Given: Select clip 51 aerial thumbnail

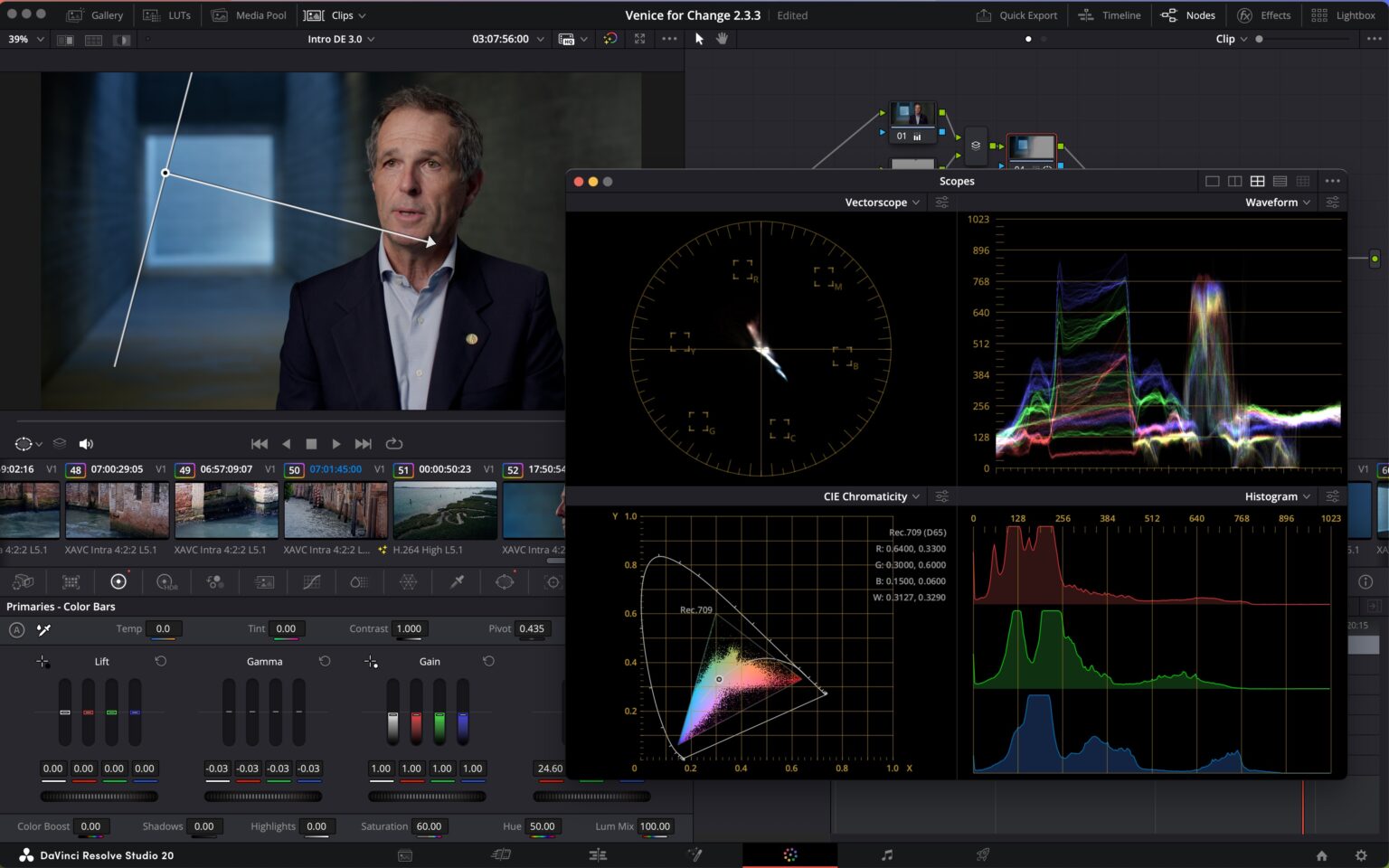Looking at the screenshot, I should click(445, 510).
